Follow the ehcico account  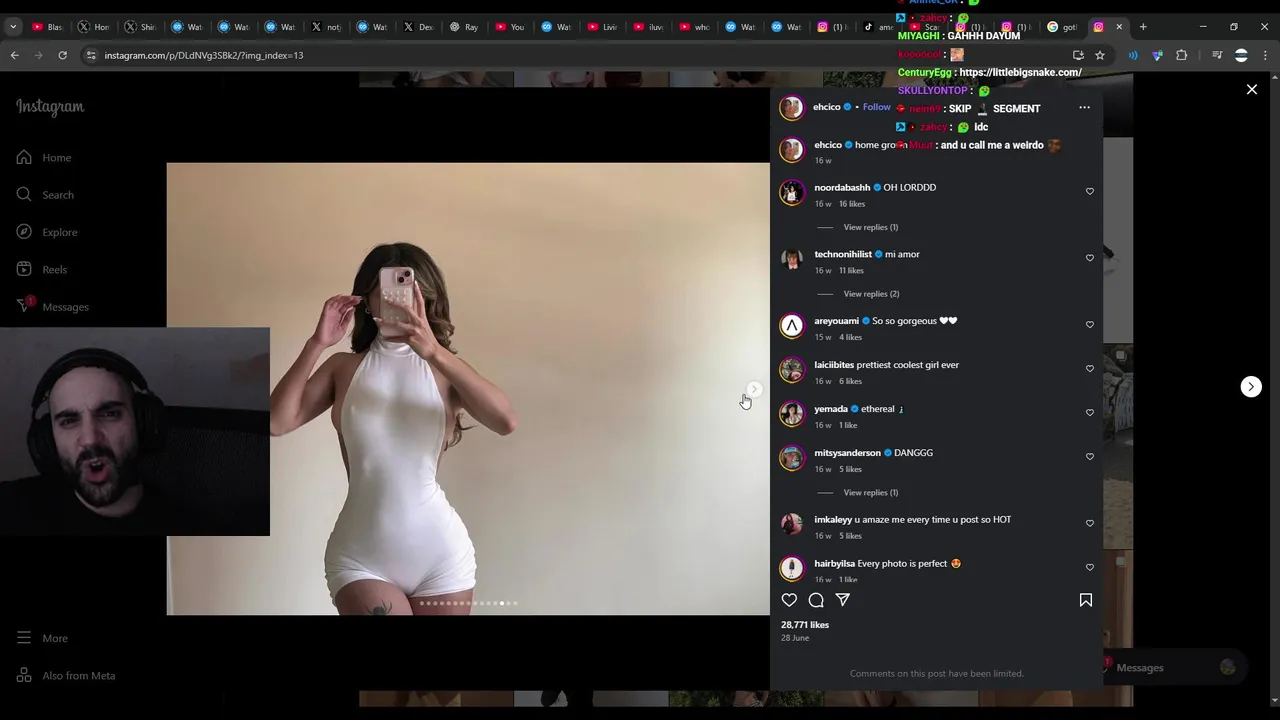[x=876, y=107]
